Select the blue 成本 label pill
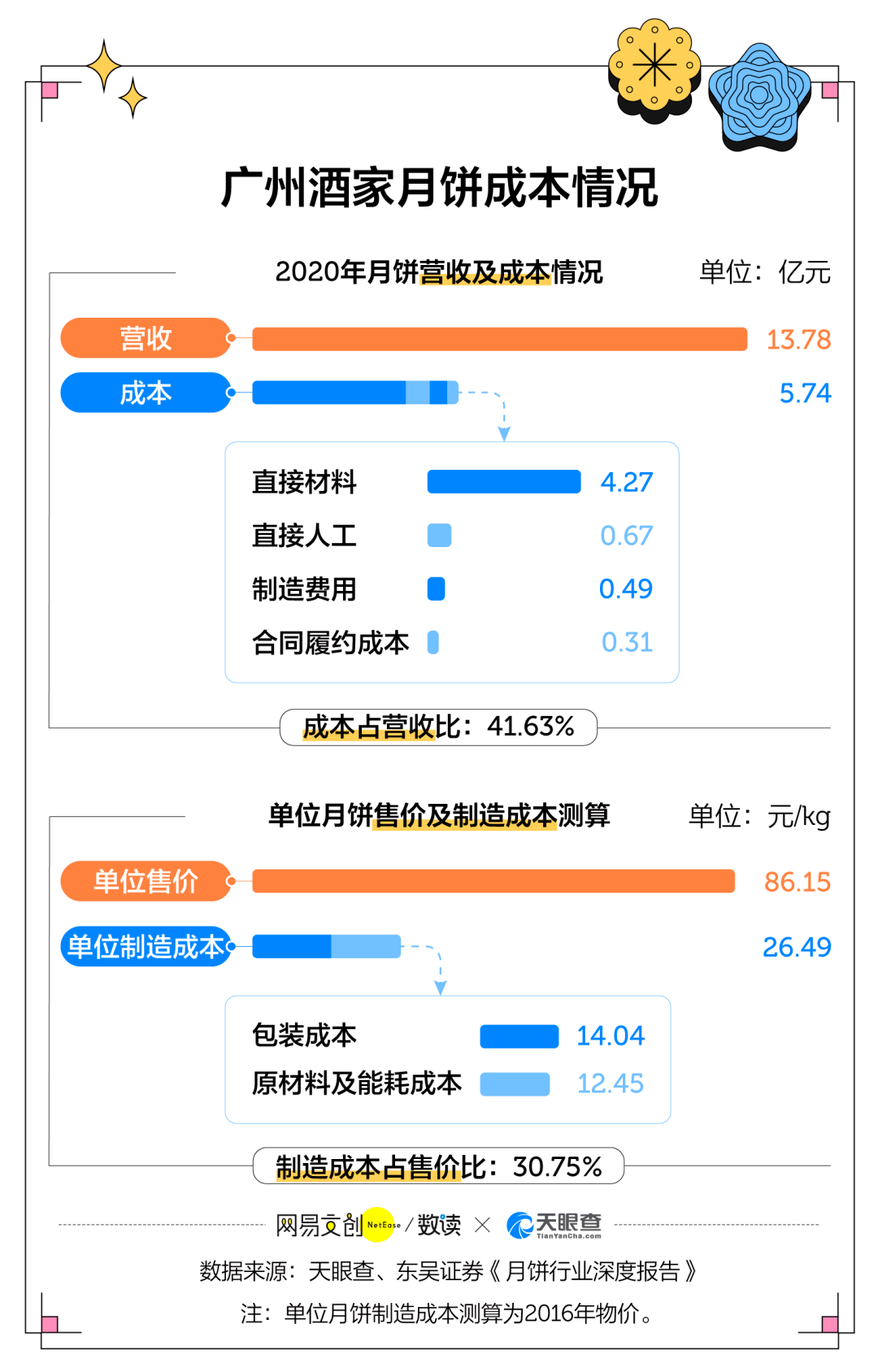This screenshot has height=1372, width=878. [x=146, y=393]
